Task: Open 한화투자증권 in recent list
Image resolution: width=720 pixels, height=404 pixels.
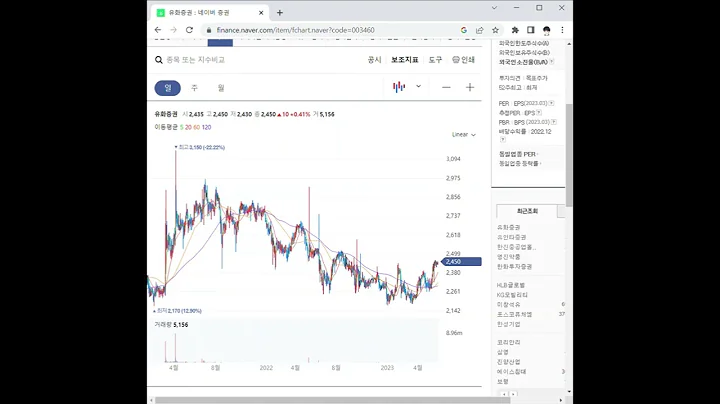Action: 514,266
